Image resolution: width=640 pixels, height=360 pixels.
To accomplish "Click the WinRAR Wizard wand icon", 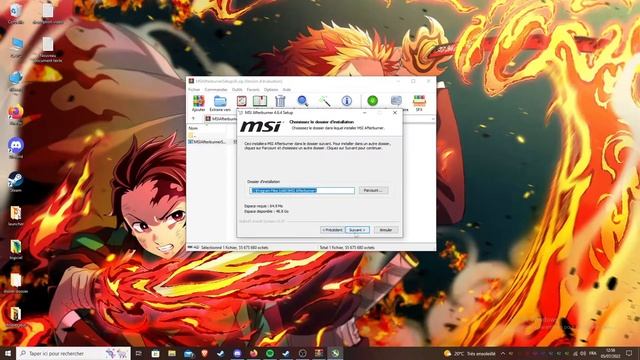I will pos(324,101).
